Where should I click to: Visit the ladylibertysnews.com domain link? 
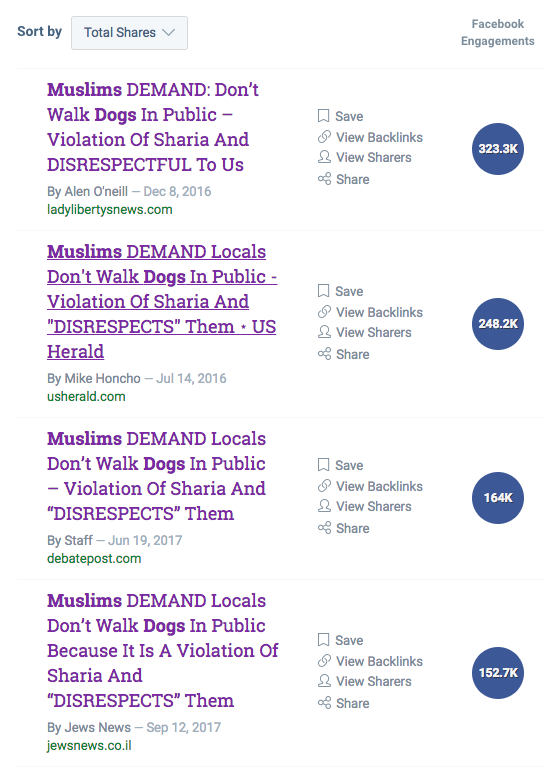click(x=110, y=210)
